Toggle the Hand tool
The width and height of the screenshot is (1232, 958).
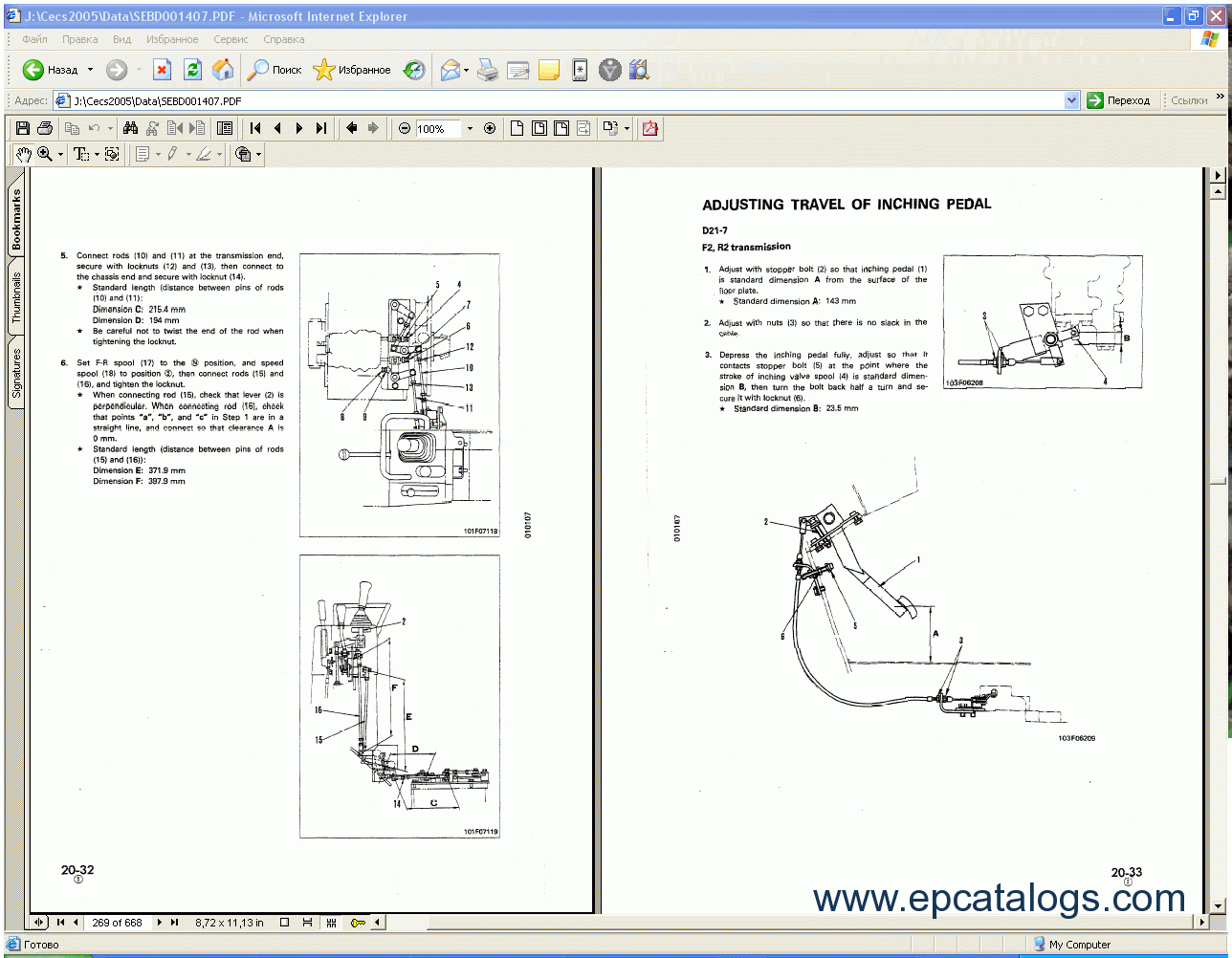tap(23, 154)
